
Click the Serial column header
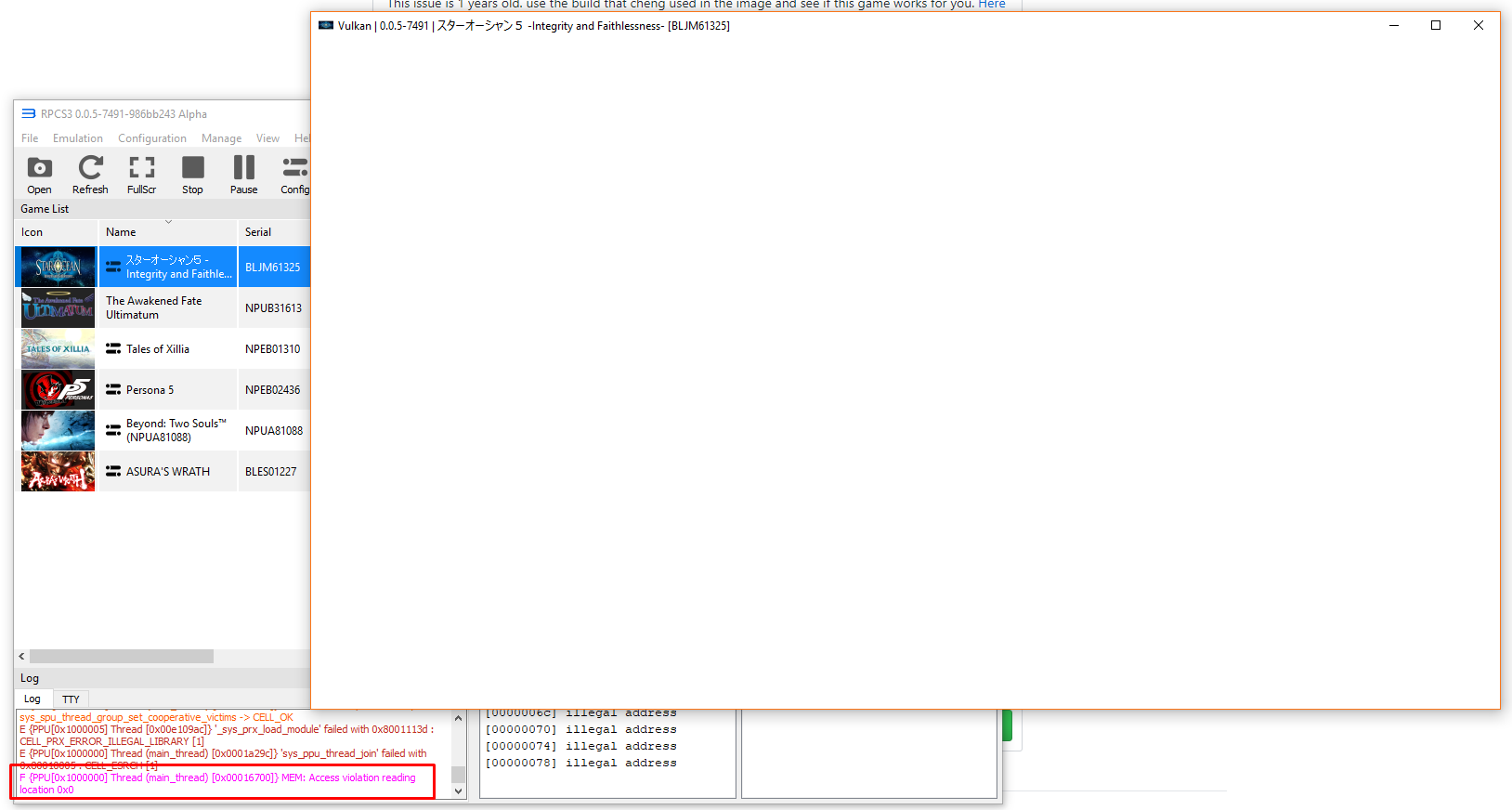274,232
